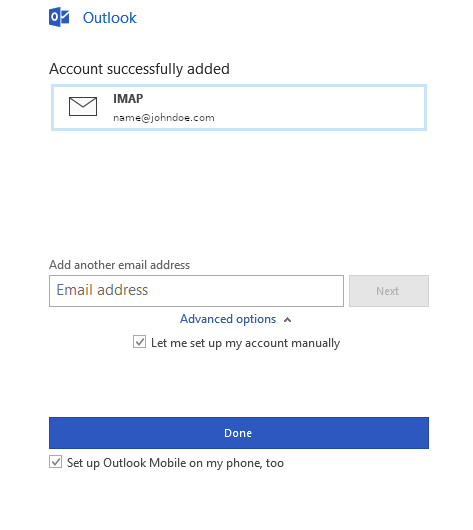Uncheck the Outlook Mobile setup checkbox
Viewport: 473px width, 530px height.
click(x=55, y=462)
